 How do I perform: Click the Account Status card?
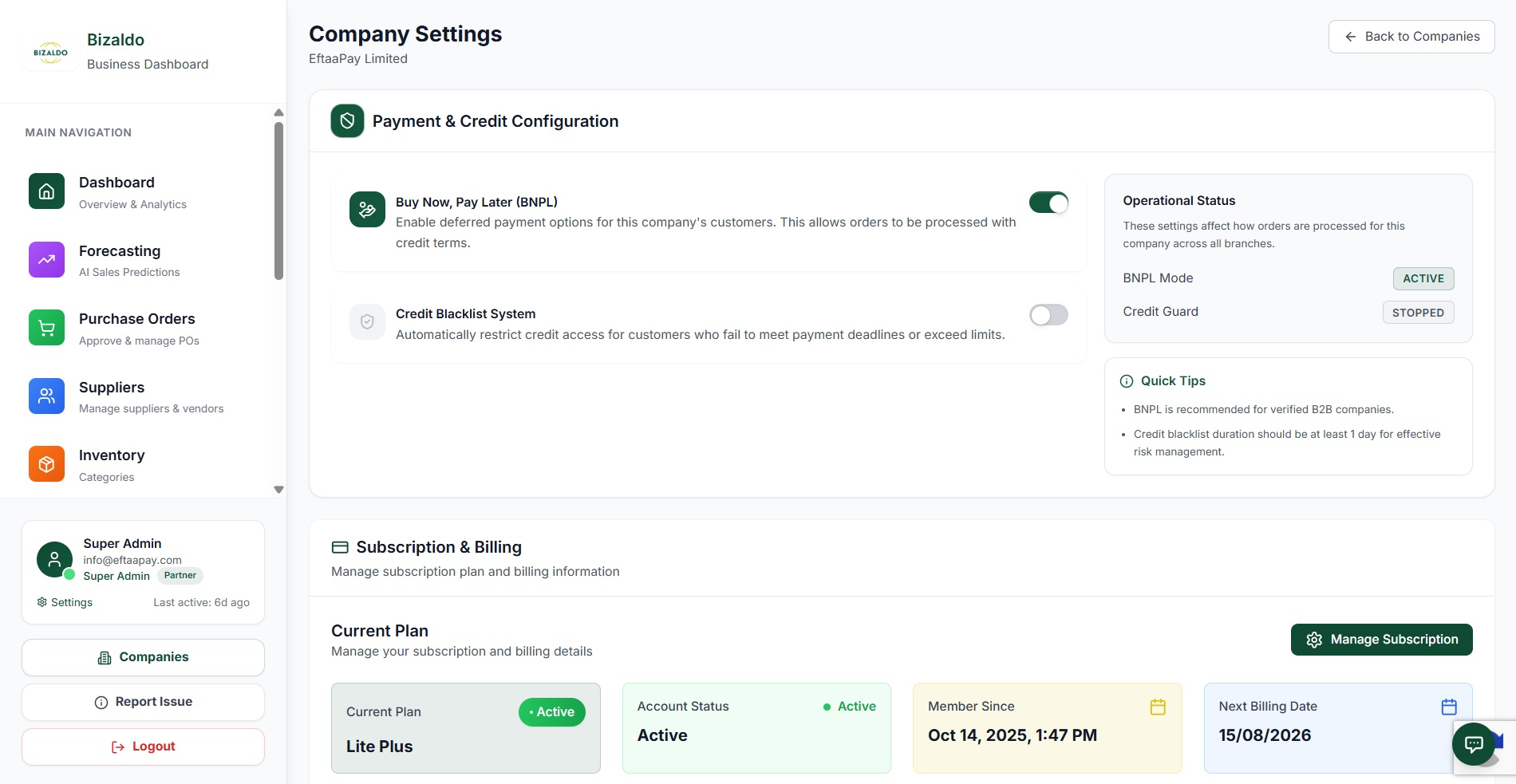[x=756, y=728]
